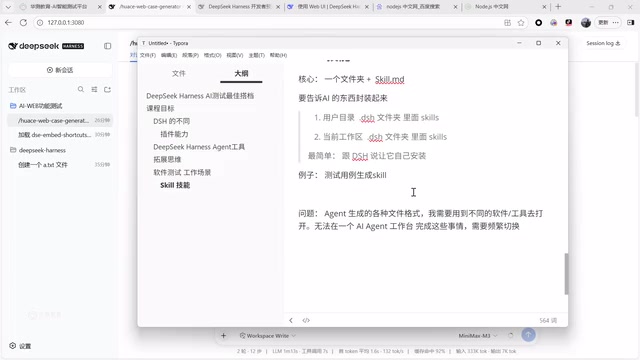Image resolution: width=640 pixels, height=360 pixels.
Task: Jump to DeepSeek Harness Agent工具 heading
Action: (x=199, y=147)
